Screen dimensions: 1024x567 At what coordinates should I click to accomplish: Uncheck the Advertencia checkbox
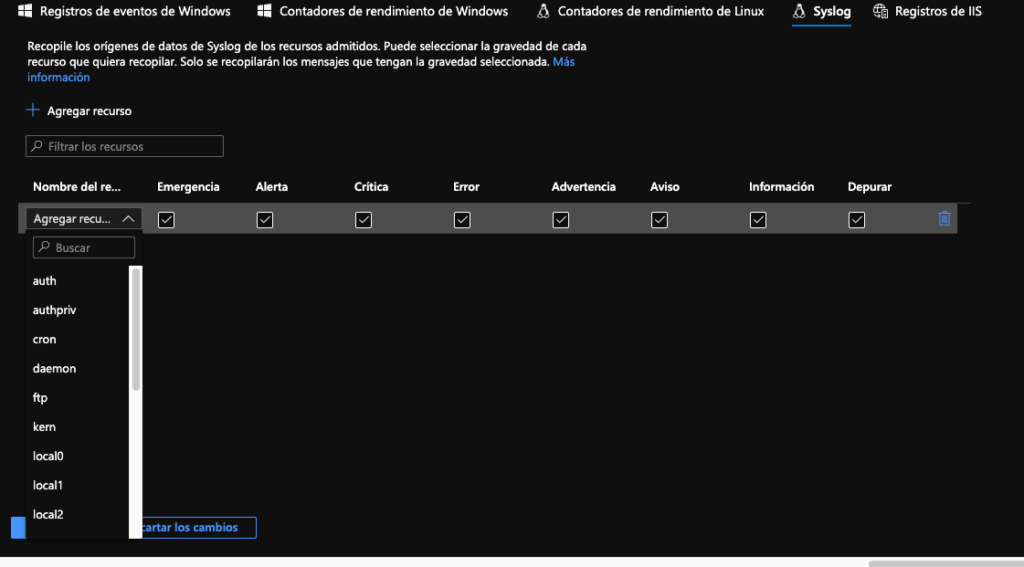tap(560, 219)
